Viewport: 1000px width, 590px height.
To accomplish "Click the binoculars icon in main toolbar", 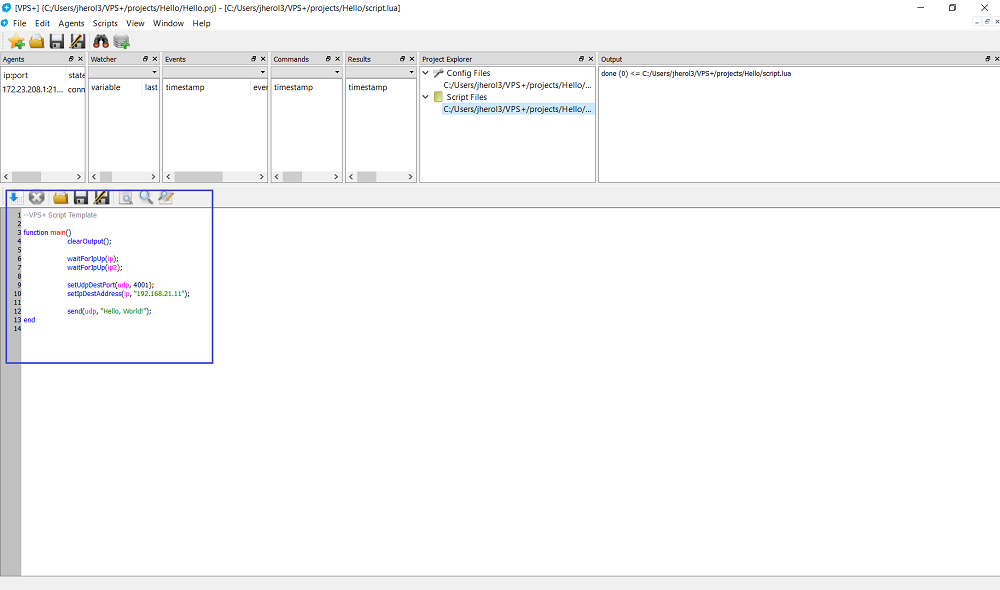I will tap(101, 41).
